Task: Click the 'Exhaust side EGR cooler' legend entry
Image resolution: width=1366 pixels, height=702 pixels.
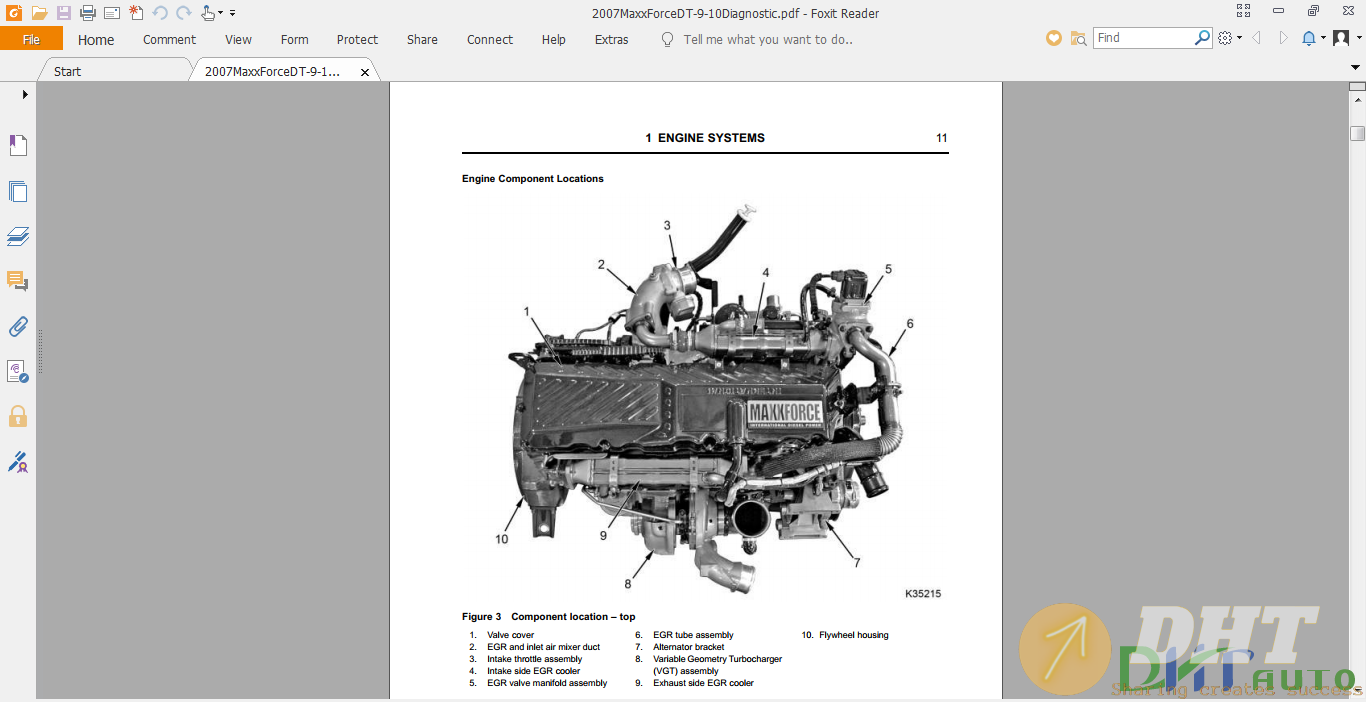Action: 703,683
